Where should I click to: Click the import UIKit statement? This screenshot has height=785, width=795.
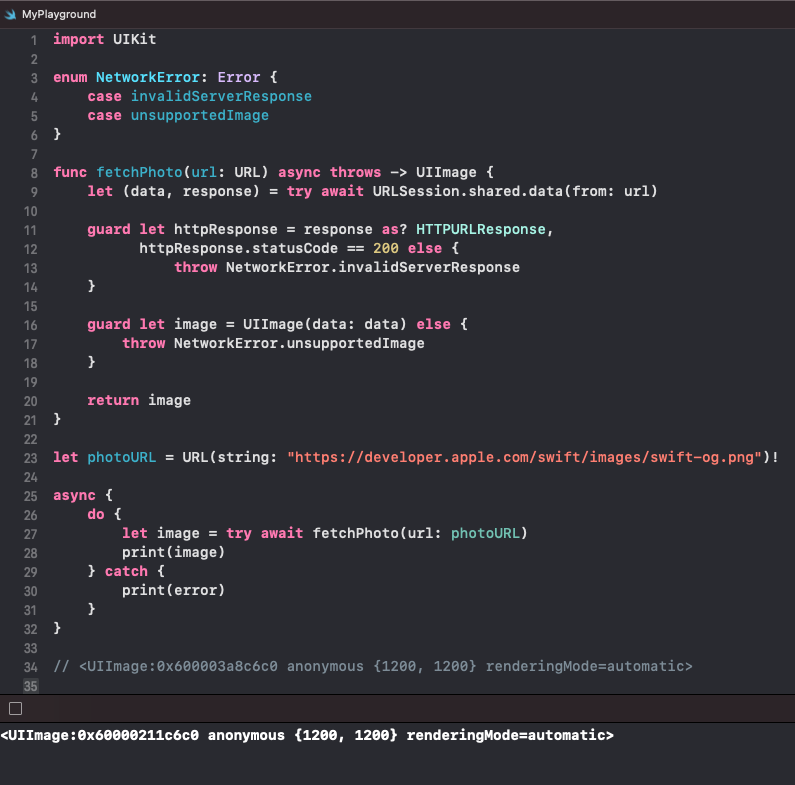pos(105,39)
